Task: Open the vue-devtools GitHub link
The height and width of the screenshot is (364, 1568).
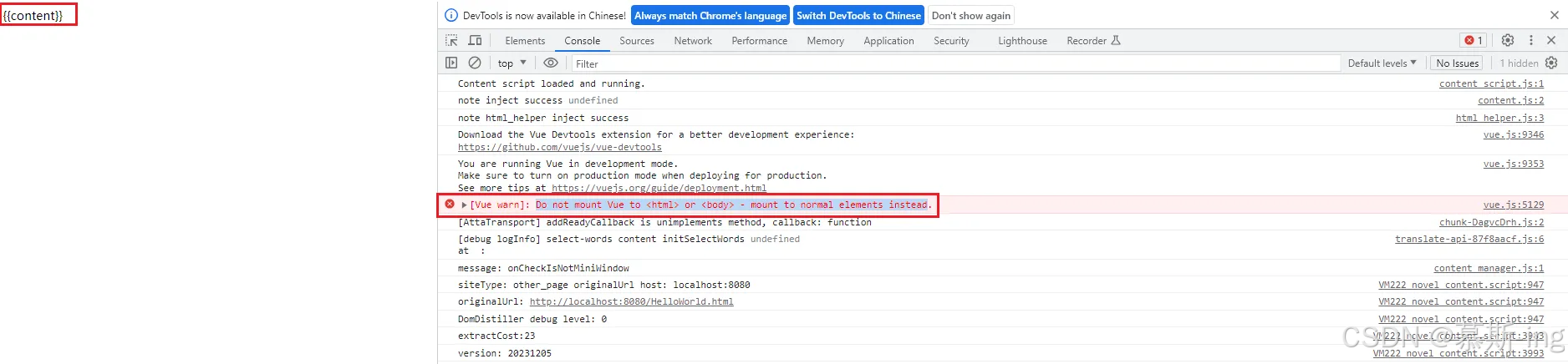Action: tap(560, 147)
